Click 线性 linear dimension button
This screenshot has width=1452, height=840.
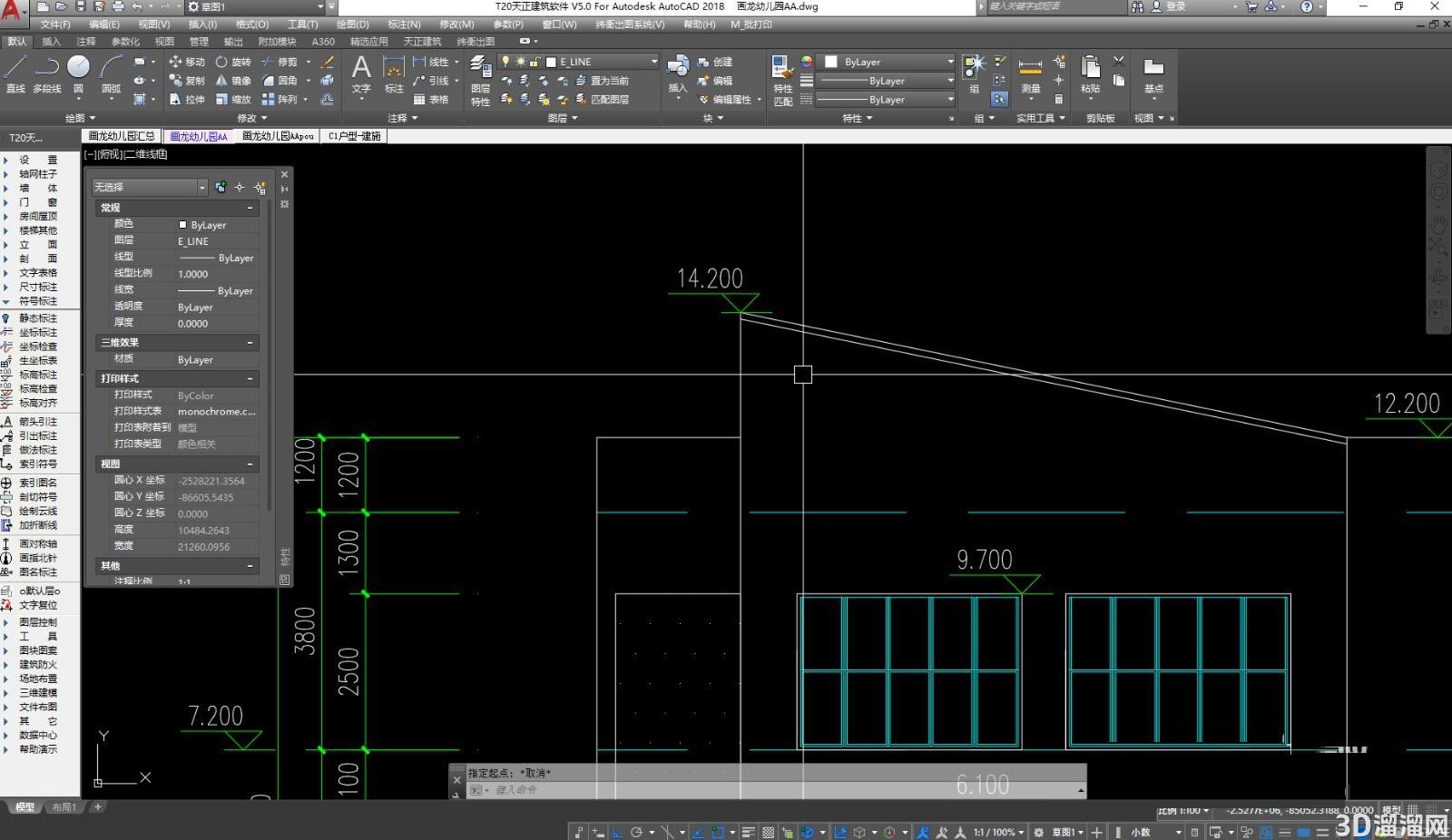coord(432,62)
